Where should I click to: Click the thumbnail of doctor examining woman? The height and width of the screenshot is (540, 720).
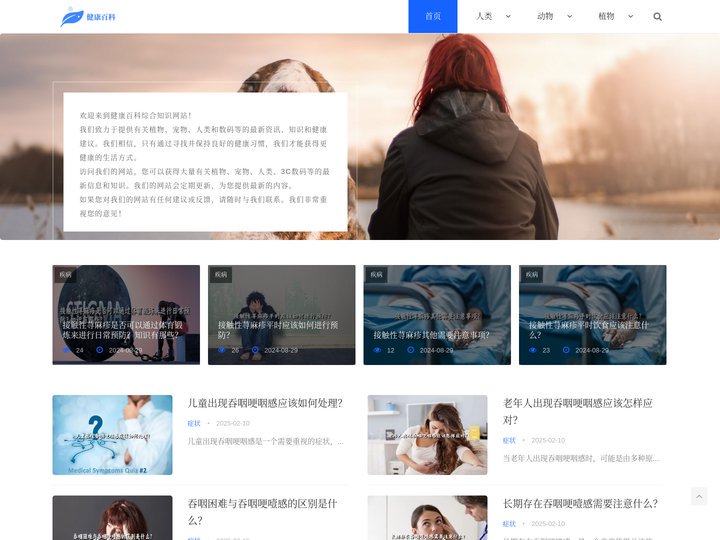tap(428, 518)
